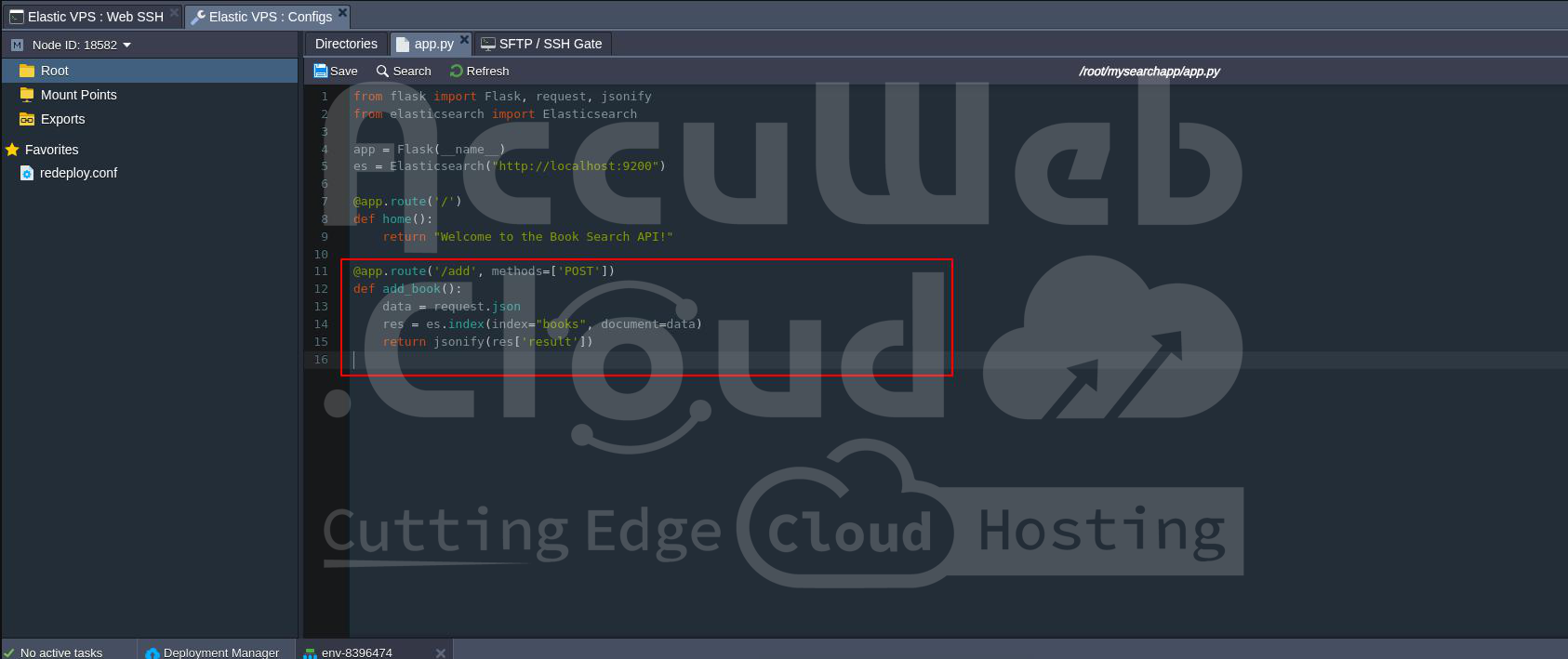The image size is (1568, 659).
Task: Click the green Refresh icon
Action: click(457, 71)
